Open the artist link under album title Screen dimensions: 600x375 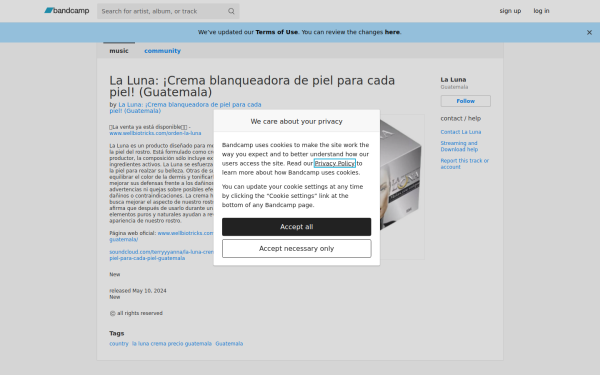(185, 108)
